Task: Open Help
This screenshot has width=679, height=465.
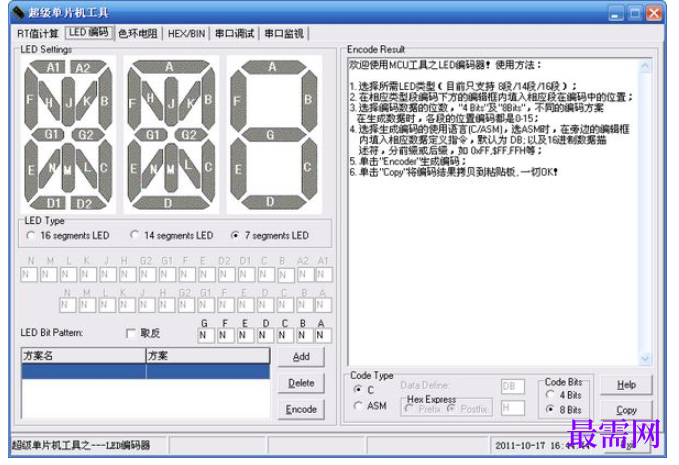Action: click(626, 384)
